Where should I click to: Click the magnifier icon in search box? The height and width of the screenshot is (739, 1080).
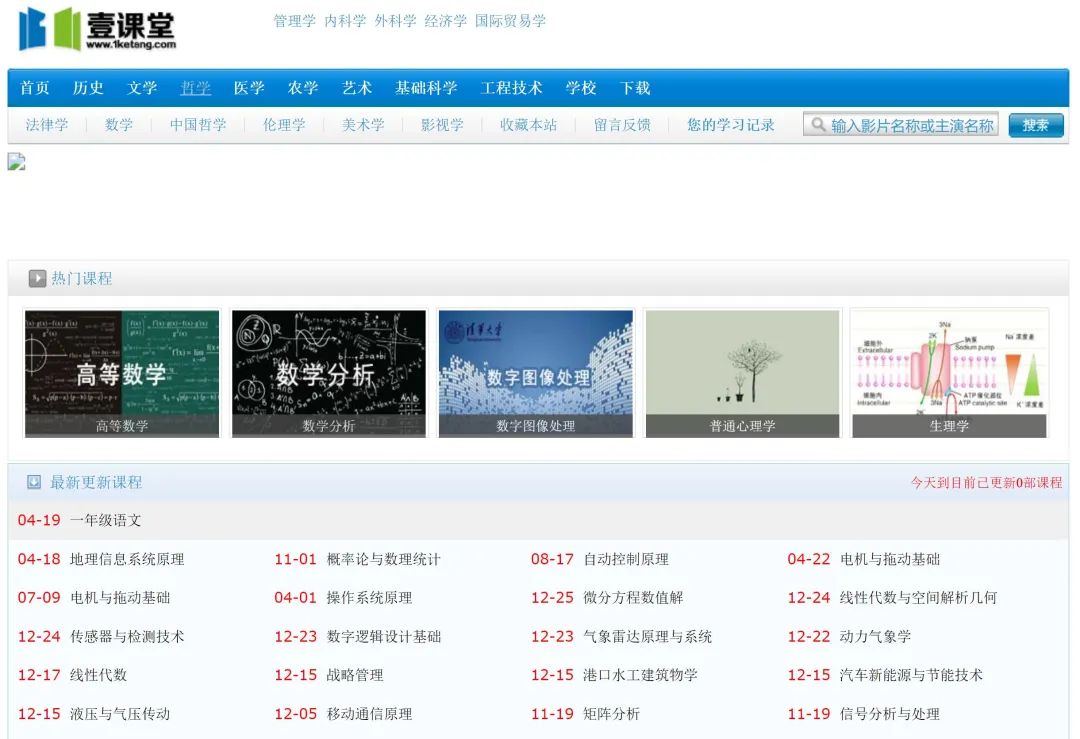[x=819, y=125]
